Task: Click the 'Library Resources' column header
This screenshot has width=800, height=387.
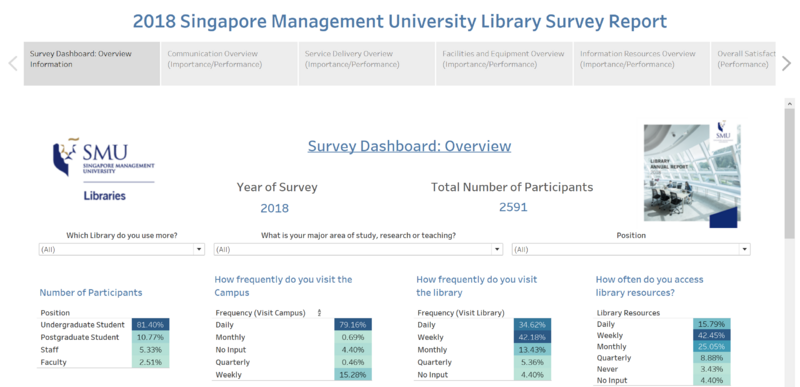Action: (x=628, y=313)
